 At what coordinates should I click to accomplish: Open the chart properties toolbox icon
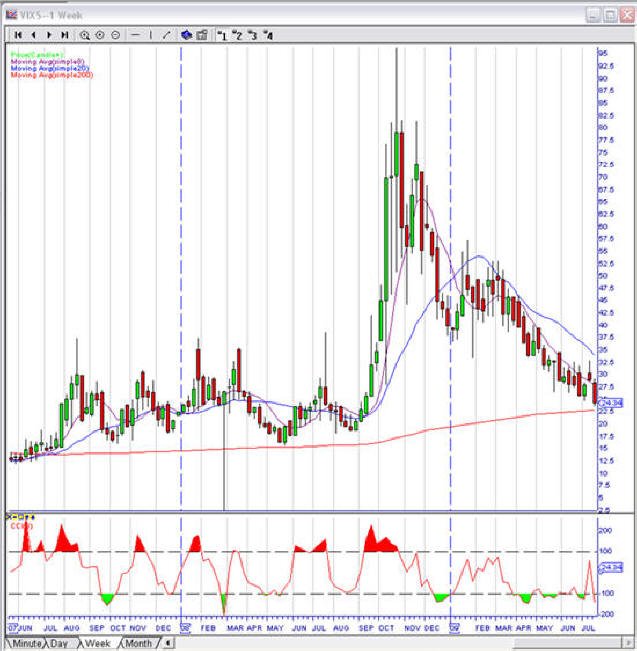[202, 35]
